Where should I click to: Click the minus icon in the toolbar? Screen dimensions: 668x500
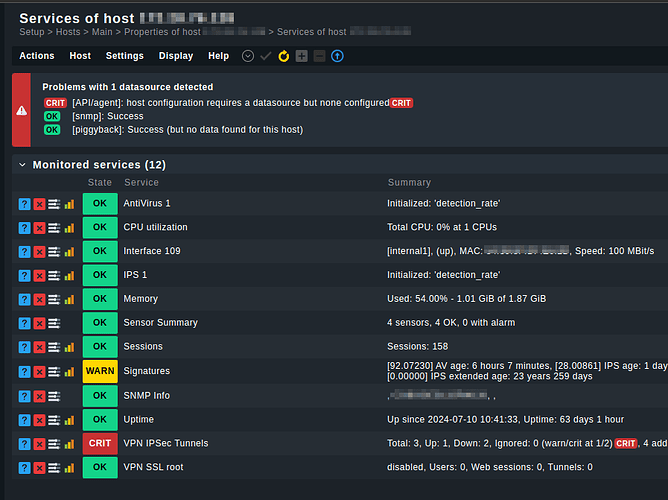(319, 57)
